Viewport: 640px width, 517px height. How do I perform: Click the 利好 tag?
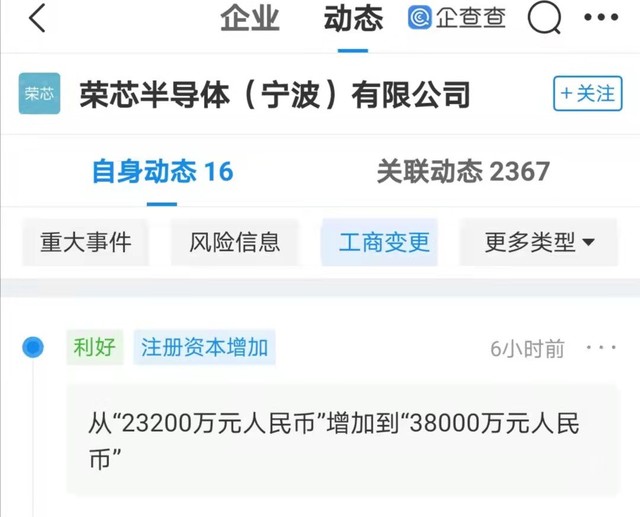click(x=95, y=347)
